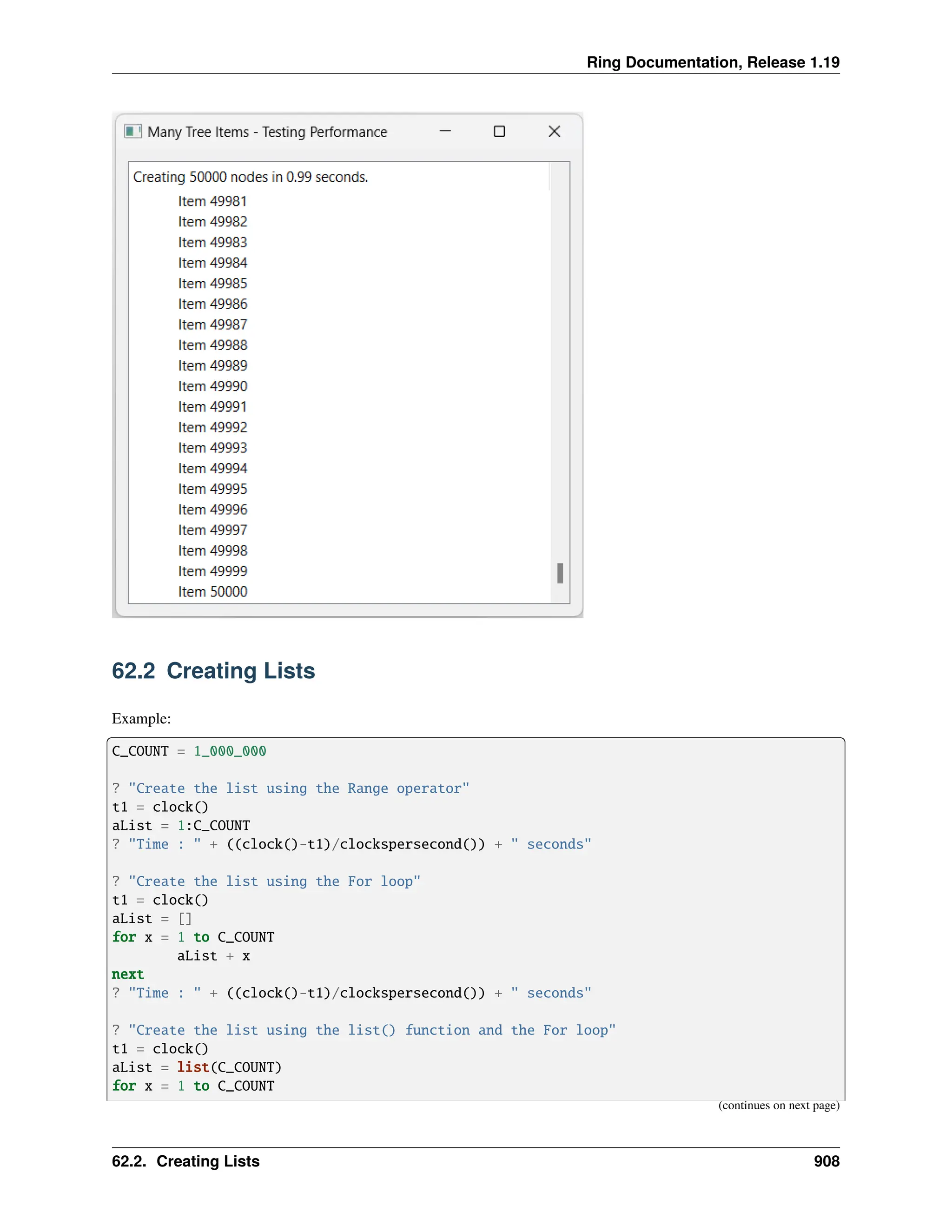Click the code line 'C_COUNT = 1_000_000'

click(189, 751)
